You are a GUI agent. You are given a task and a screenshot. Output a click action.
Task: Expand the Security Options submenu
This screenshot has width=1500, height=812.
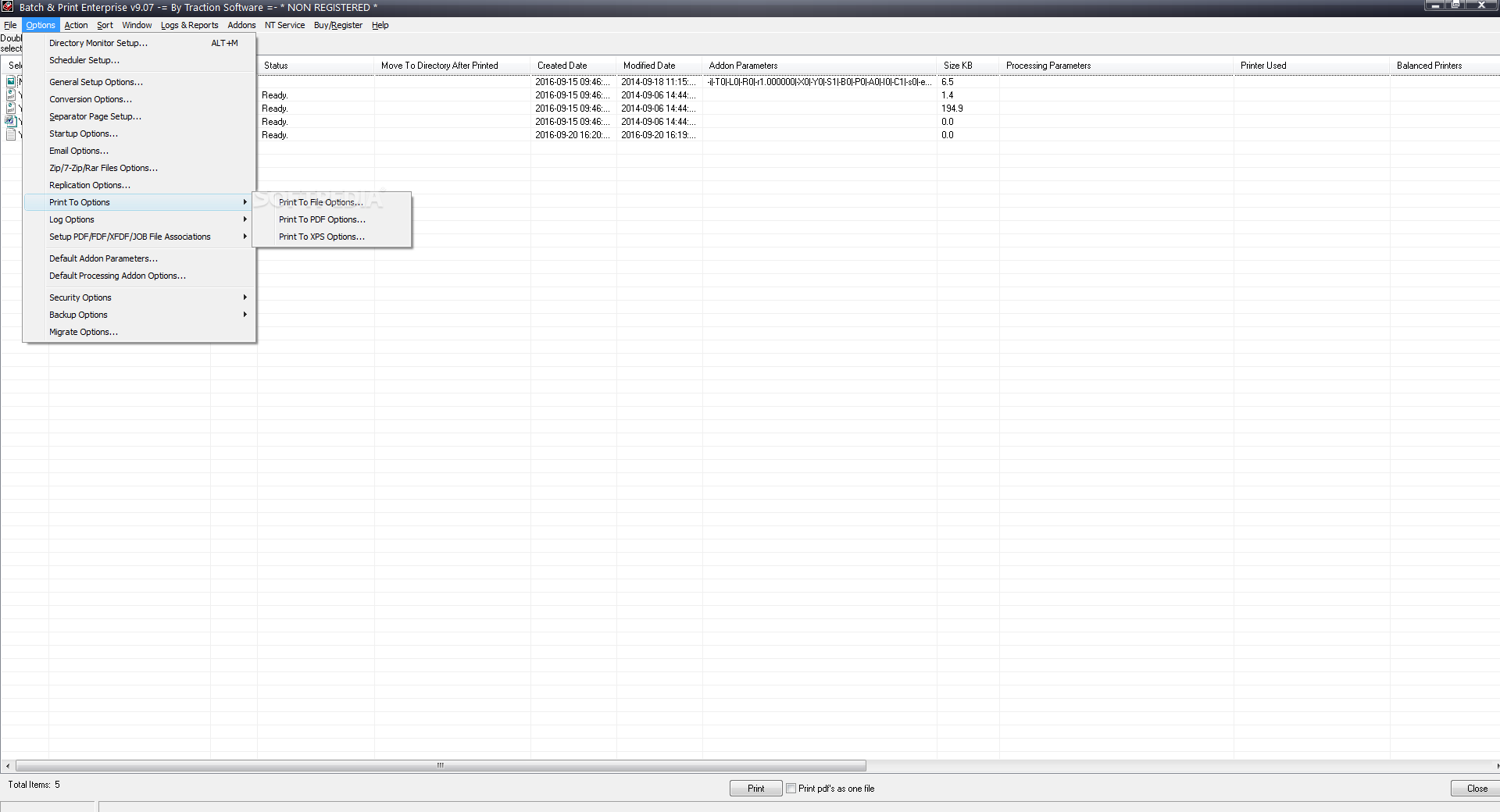point(140,297)
